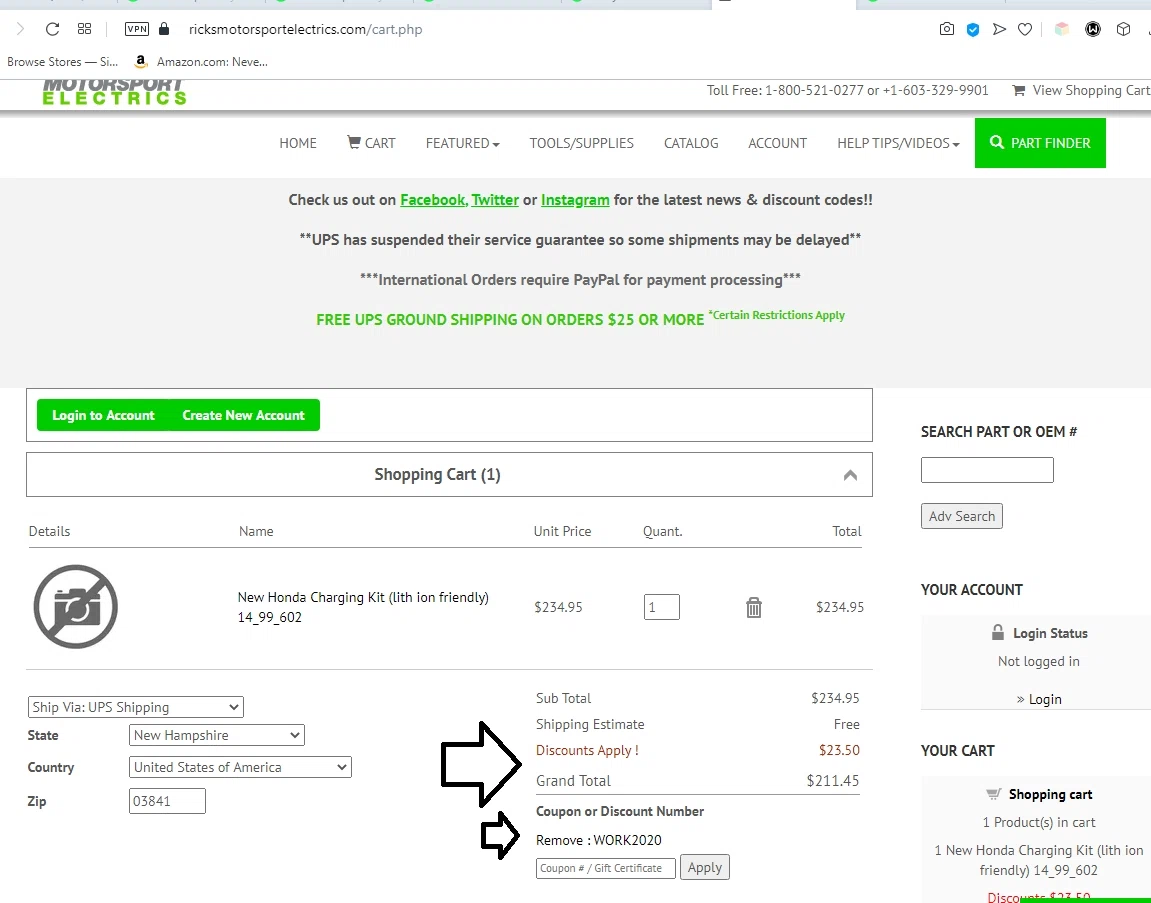This screenshot has height=903, width=1151.
Task: Click the Coupon # / Gift Certificate field
Action: coord(606,868)
